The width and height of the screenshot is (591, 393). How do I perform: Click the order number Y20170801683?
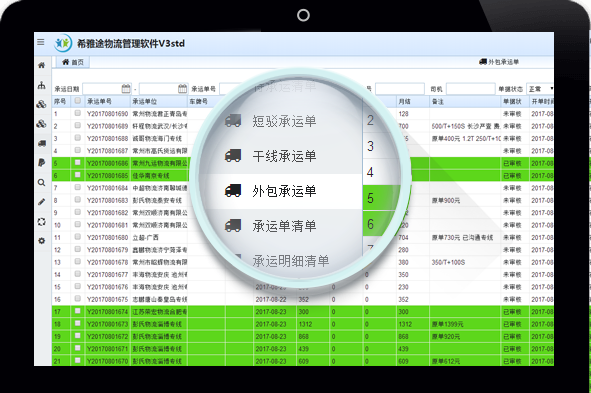coord(108,200)
